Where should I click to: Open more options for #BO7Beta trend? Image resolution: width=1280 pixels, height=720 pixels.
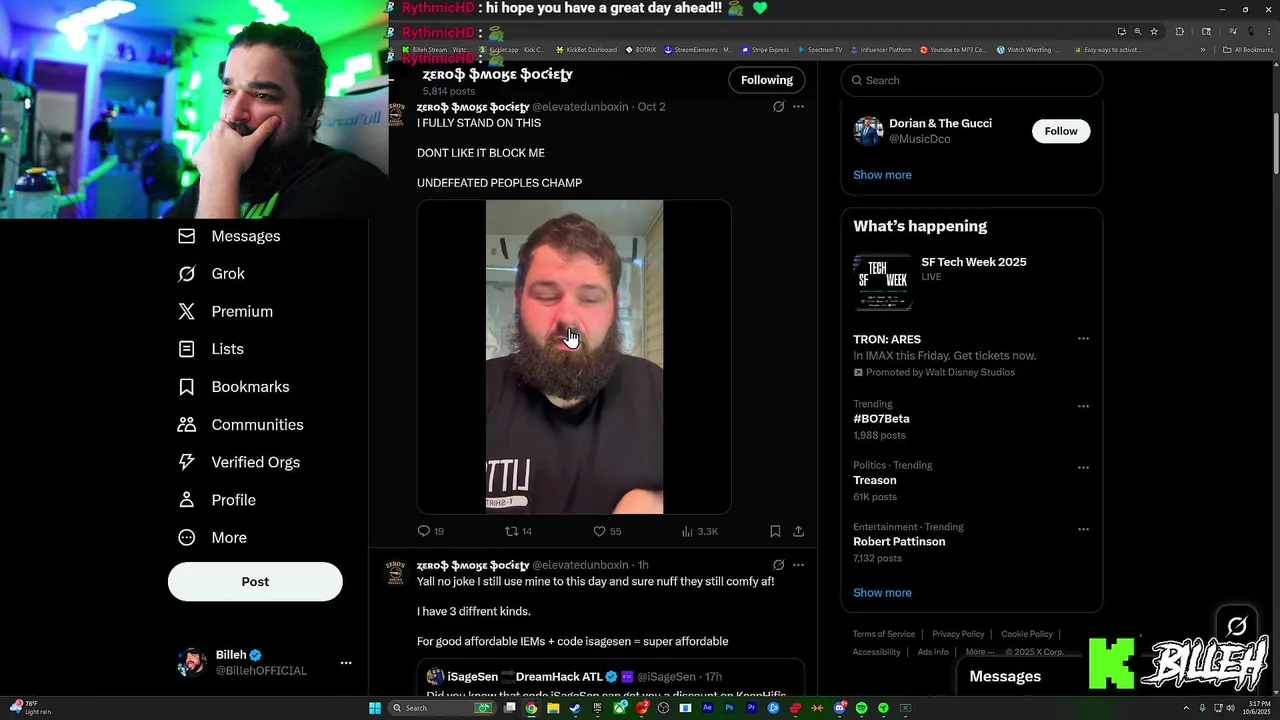pyautogui.click(x=1083, y=407)
